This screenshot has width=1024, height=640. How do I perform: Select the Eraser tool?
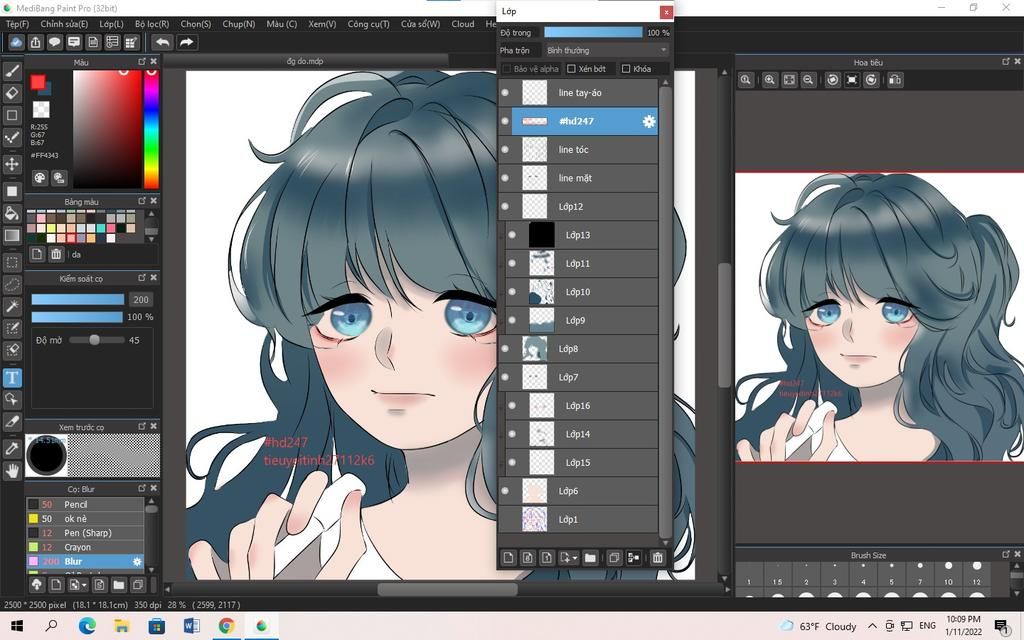(12, 93)
